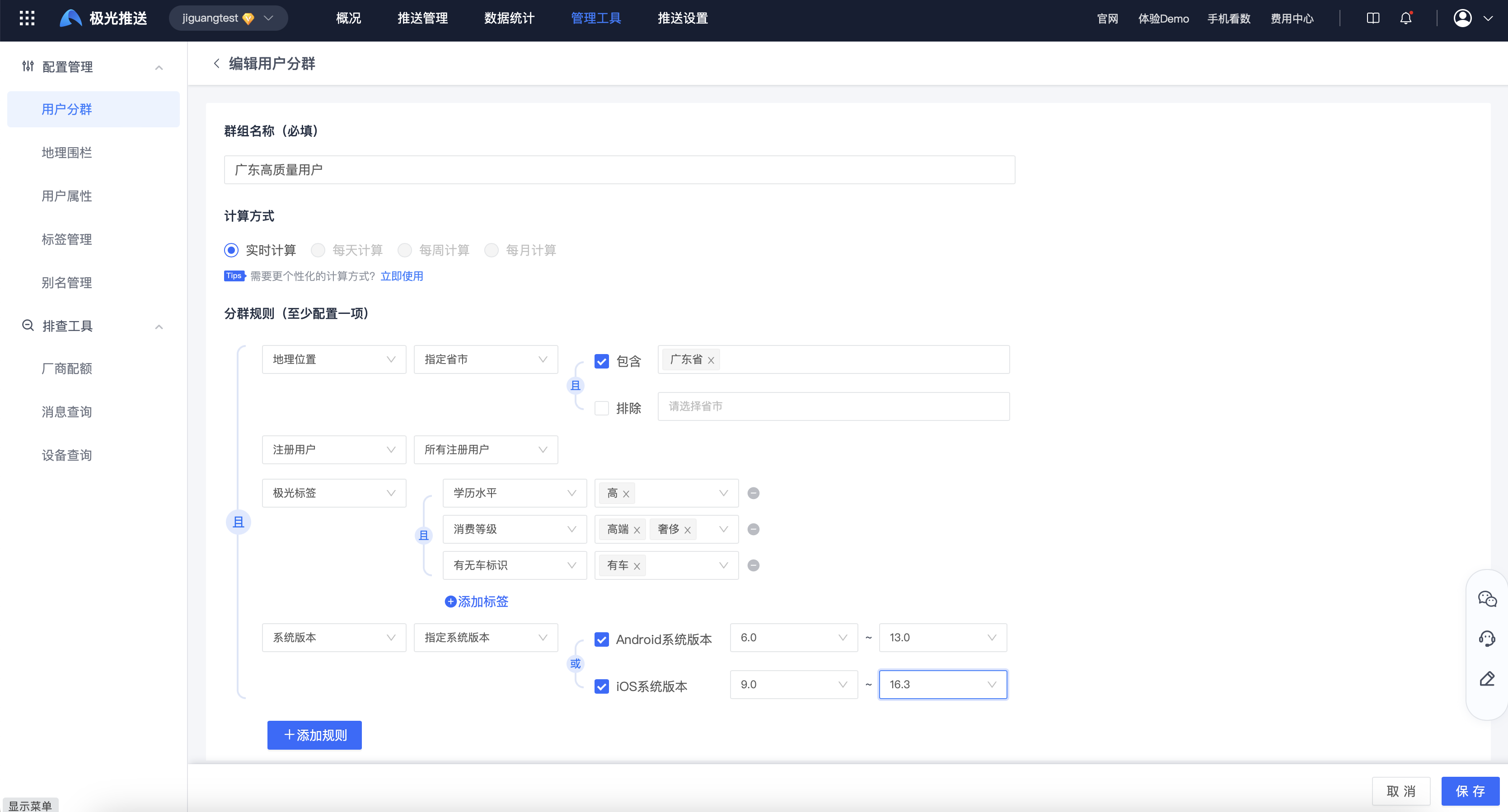Delete the 消费等级 tag row
Screen dimensions: 1508x812
[x=754, y=529]
